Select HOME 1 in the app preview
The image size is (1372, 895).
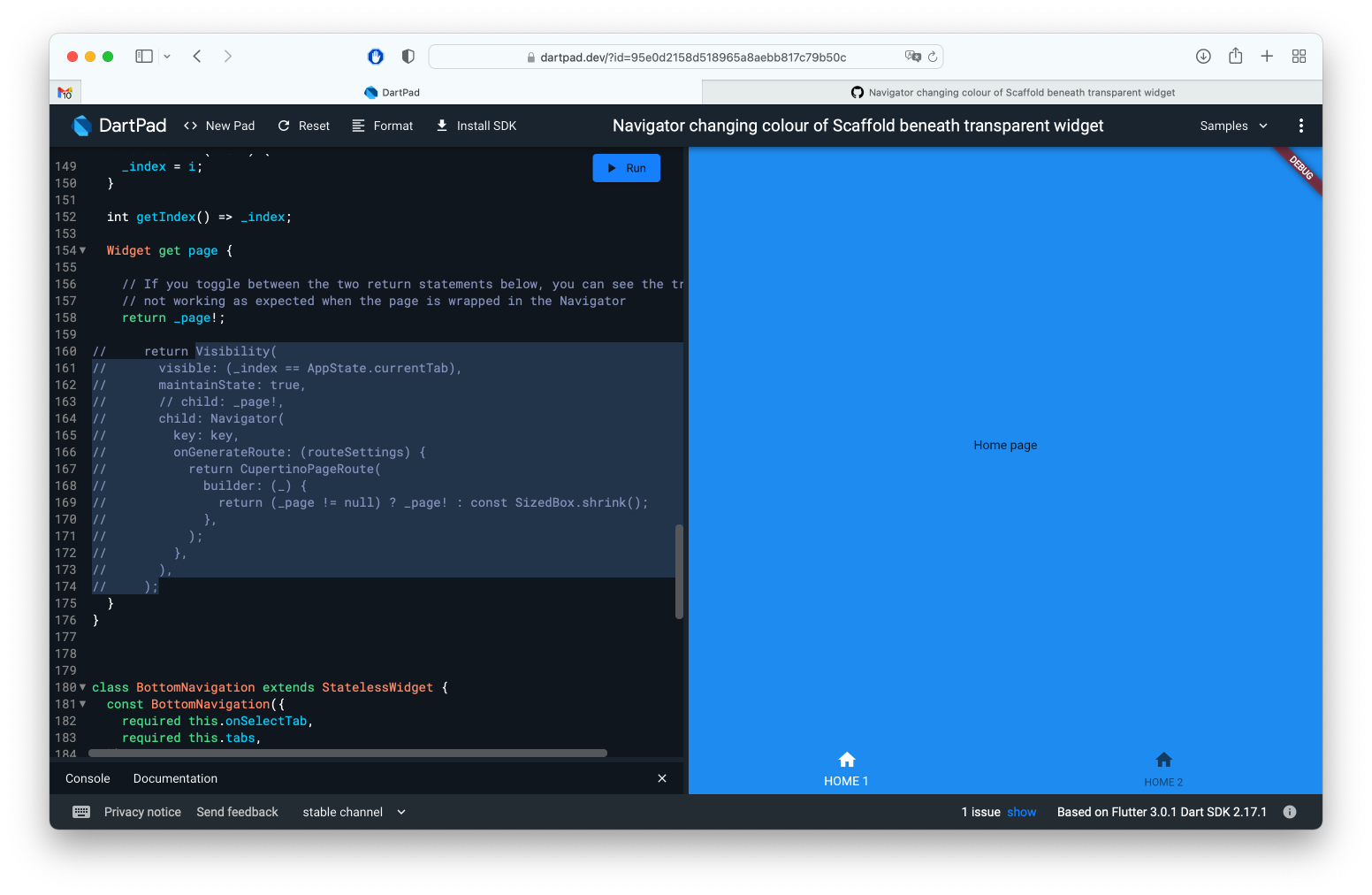pos(846,768)
